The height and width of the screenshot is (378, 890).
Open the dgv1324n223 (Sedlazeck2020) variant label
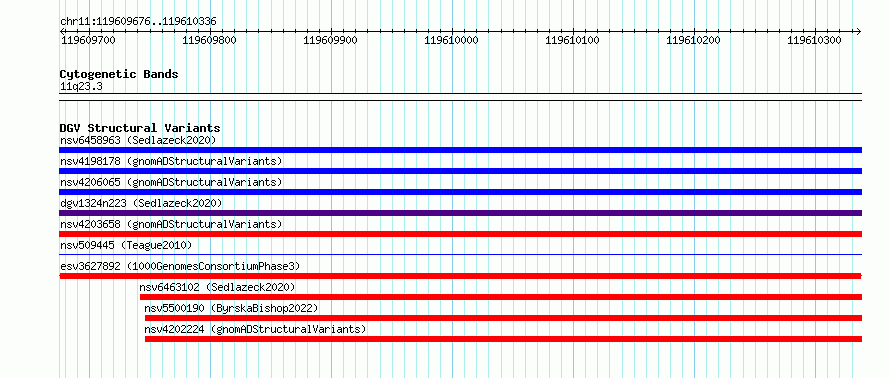141,203
